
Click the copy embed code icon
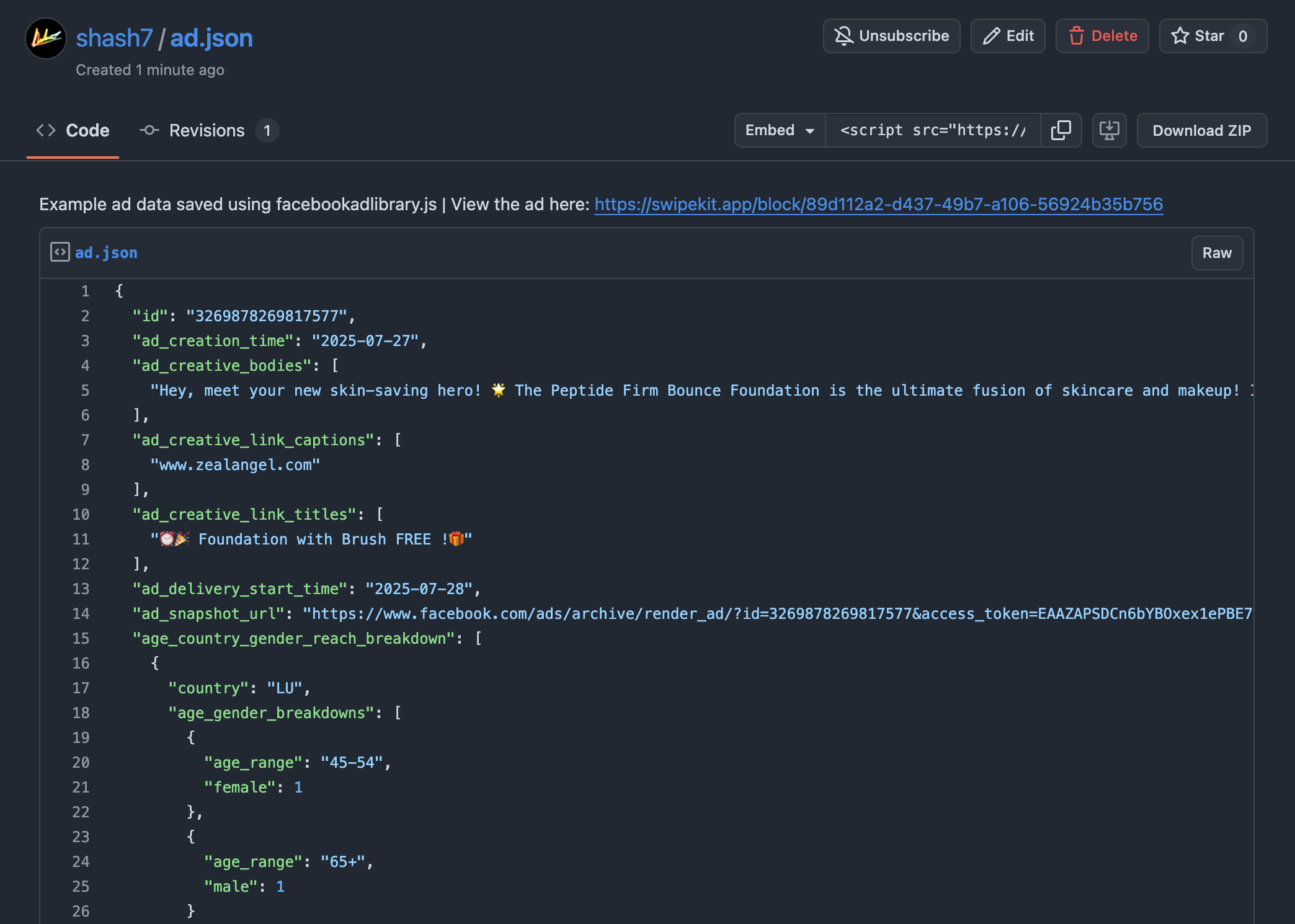(x=1061, y=130)
